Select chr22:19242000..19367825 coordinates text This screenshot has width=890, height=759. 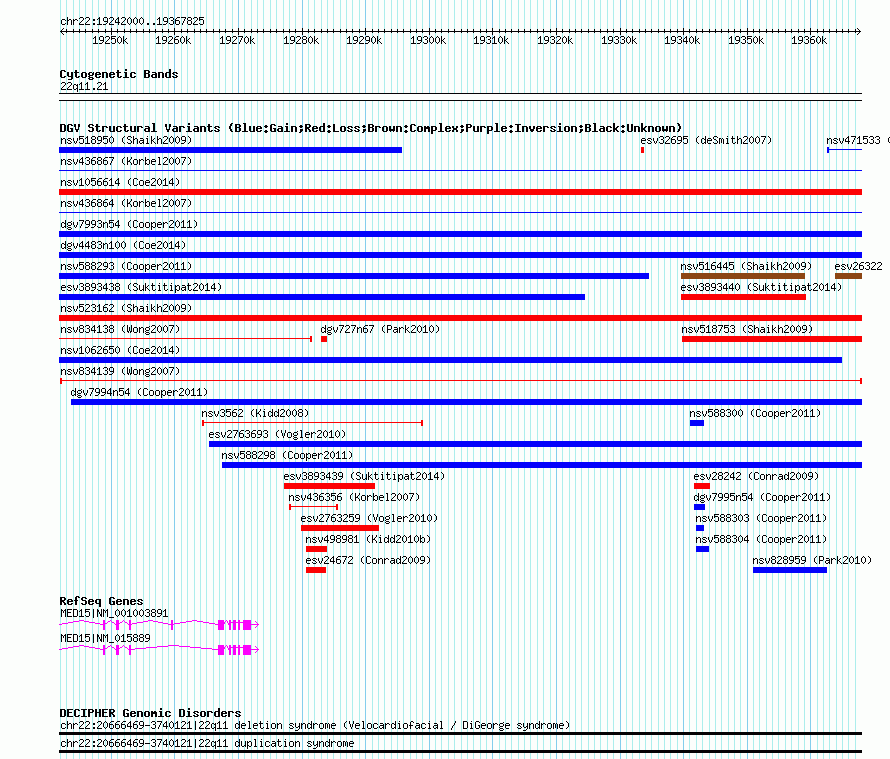coord(132,22)
